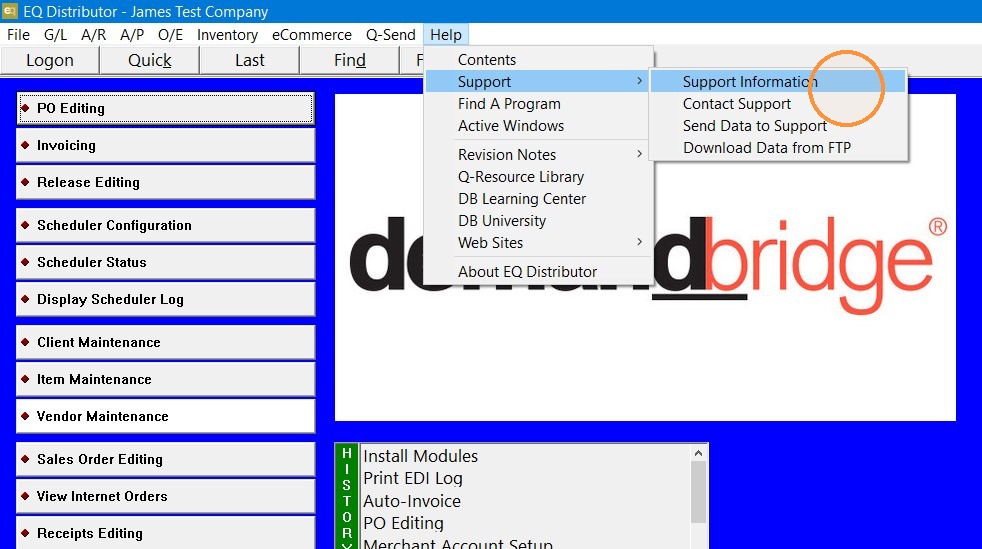Open Scheduler Configuration shortcut
Screen dimensions: 982x549
coord(165,225)
